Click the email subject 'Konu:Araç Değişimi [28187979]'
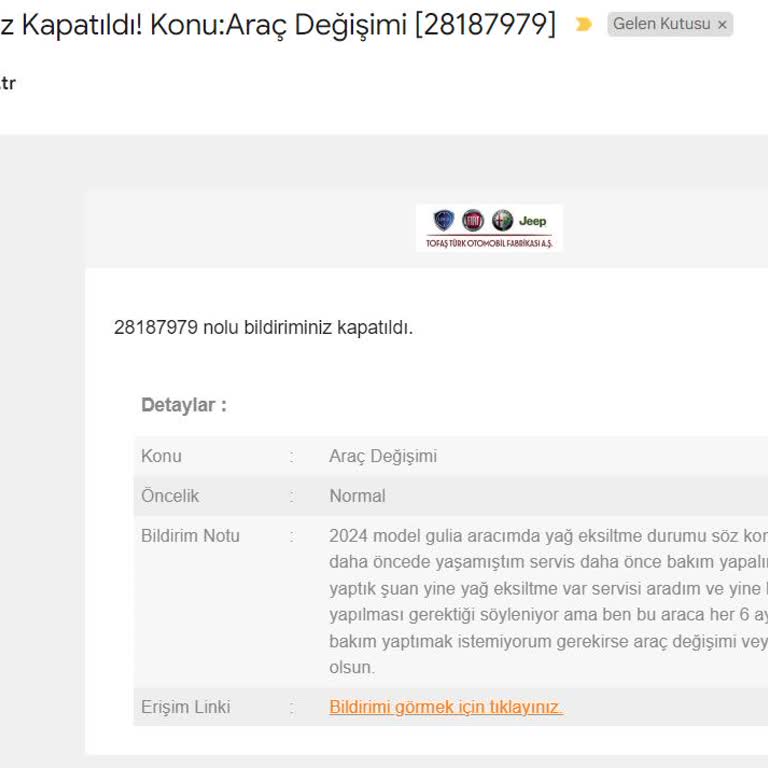Viewport: 768px width, 768px height. click(353, 24)
